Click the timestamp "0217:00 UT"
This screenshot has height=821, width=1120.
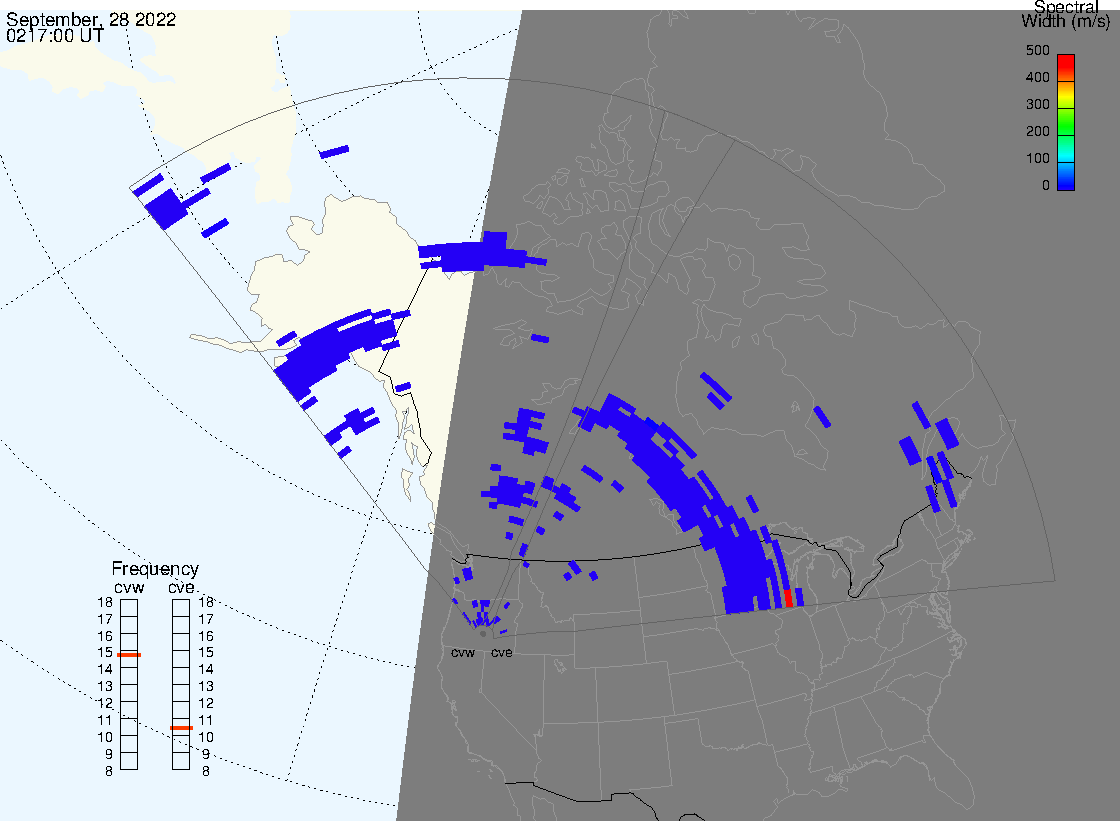pyautogui.click(x=55, y=35)
